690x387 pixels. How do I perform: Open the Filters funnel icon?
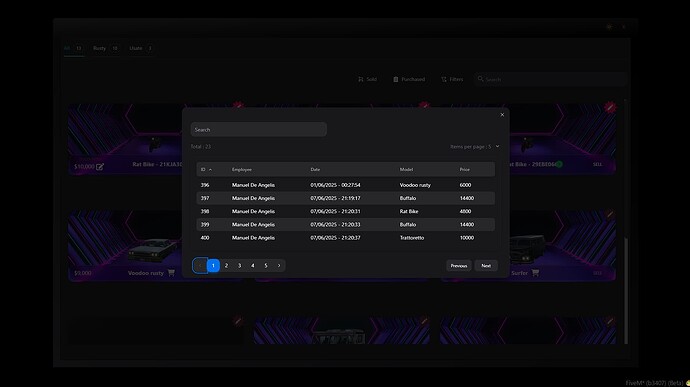point(444,79)
